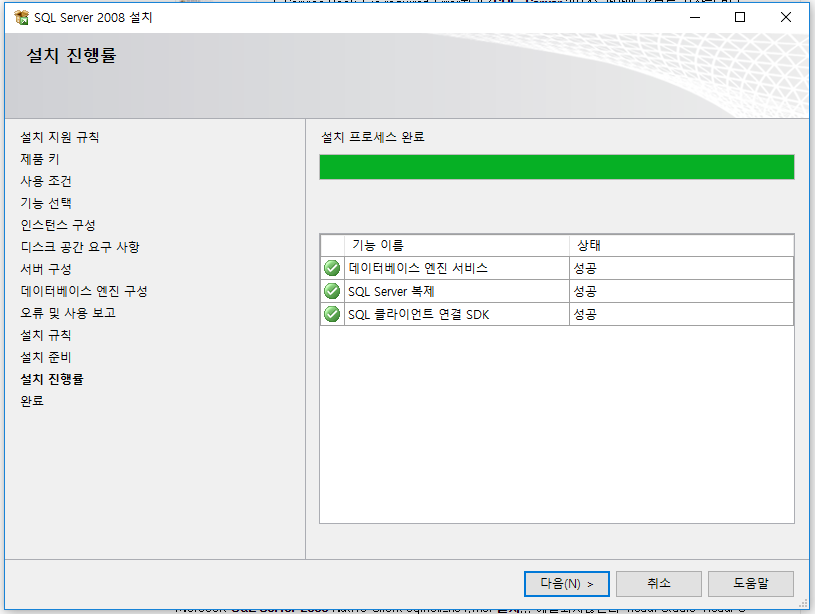The image size is (815, 614).
Task: Click the green check icon for SQL 클라이언트 연결 SDK
Action: [332, 314]
